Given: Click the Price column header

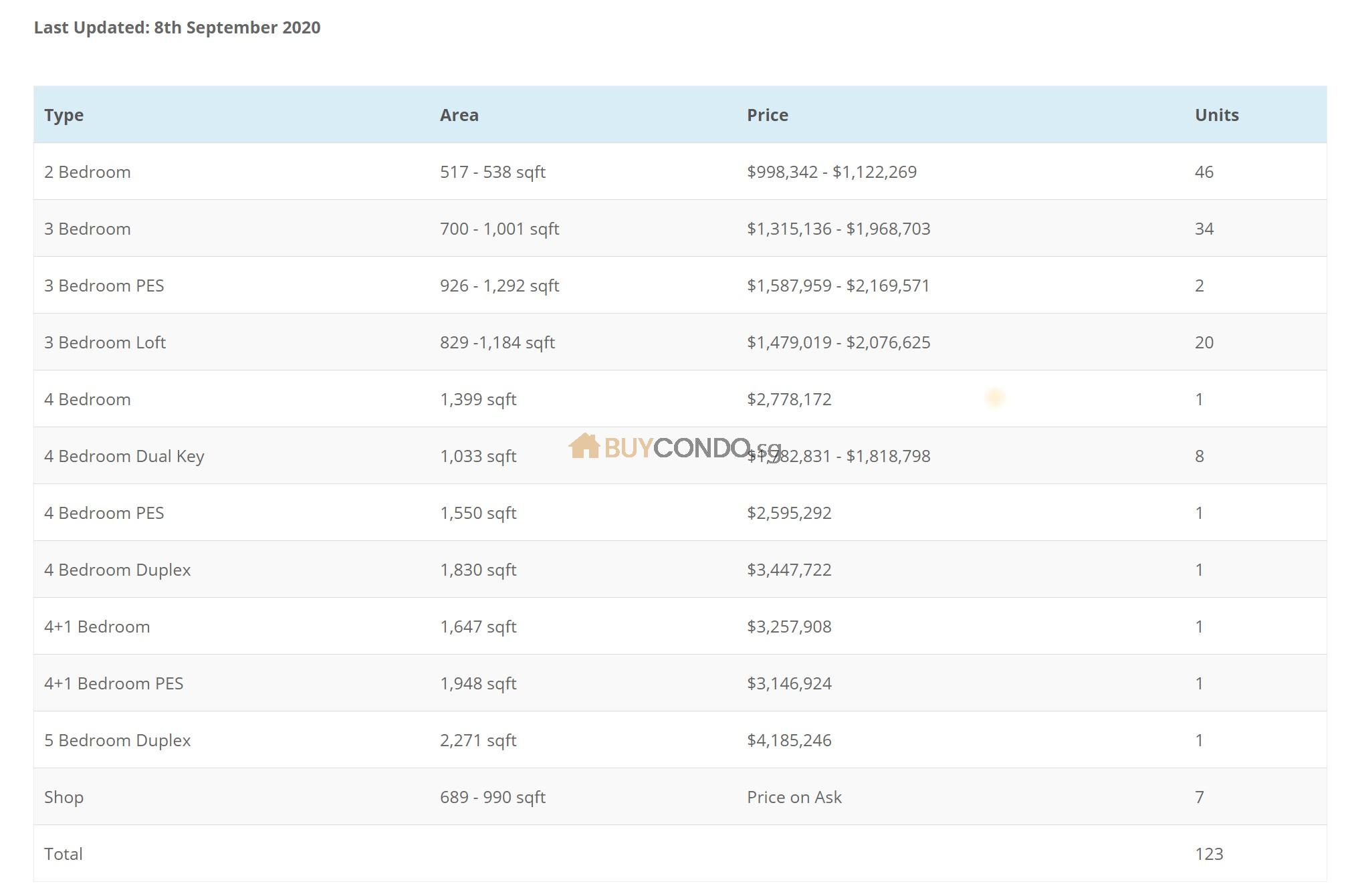Looking at the screenshot, I should point(767,115).
